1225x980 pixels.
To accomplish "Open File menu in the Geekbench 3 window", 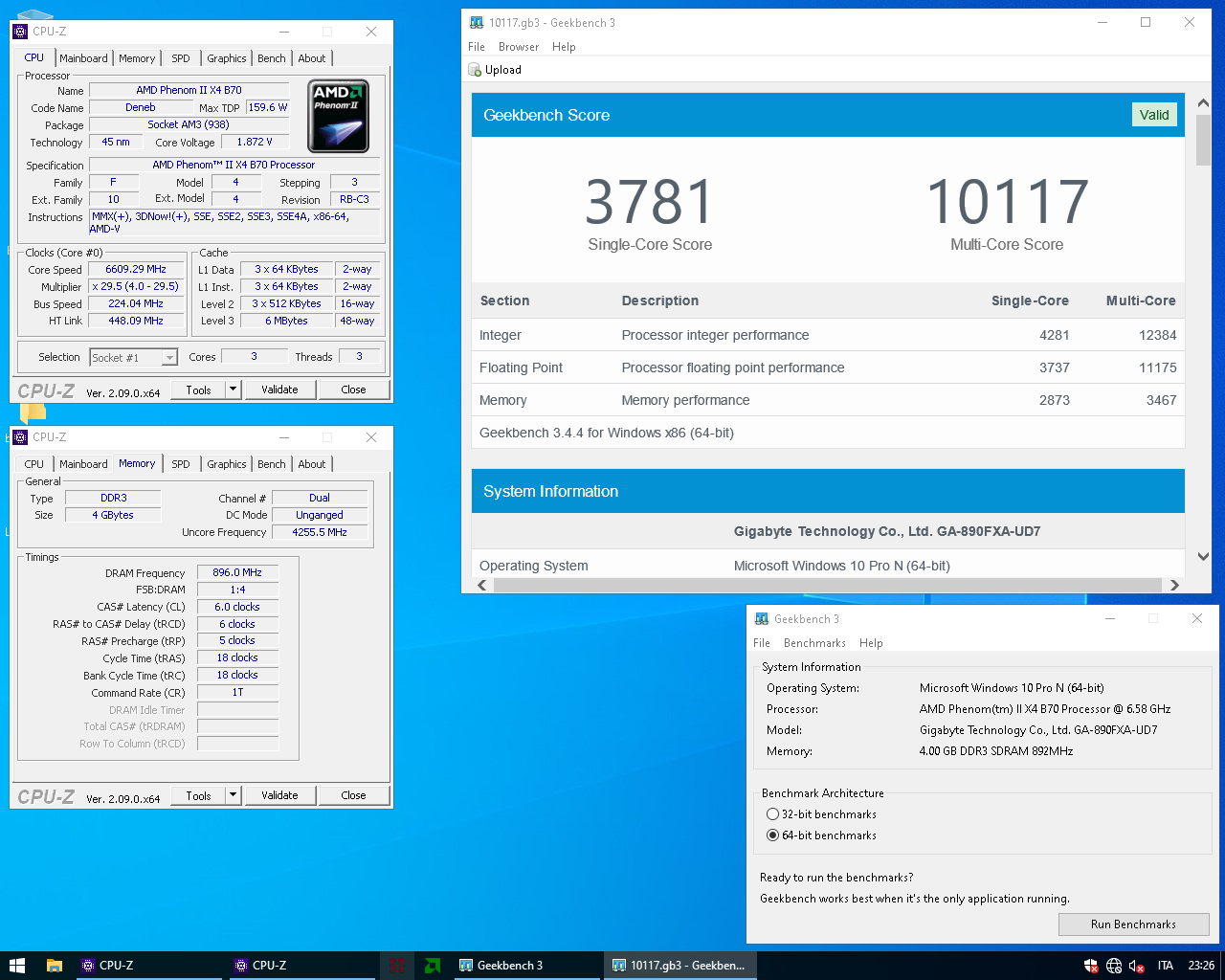I will 762,643.
